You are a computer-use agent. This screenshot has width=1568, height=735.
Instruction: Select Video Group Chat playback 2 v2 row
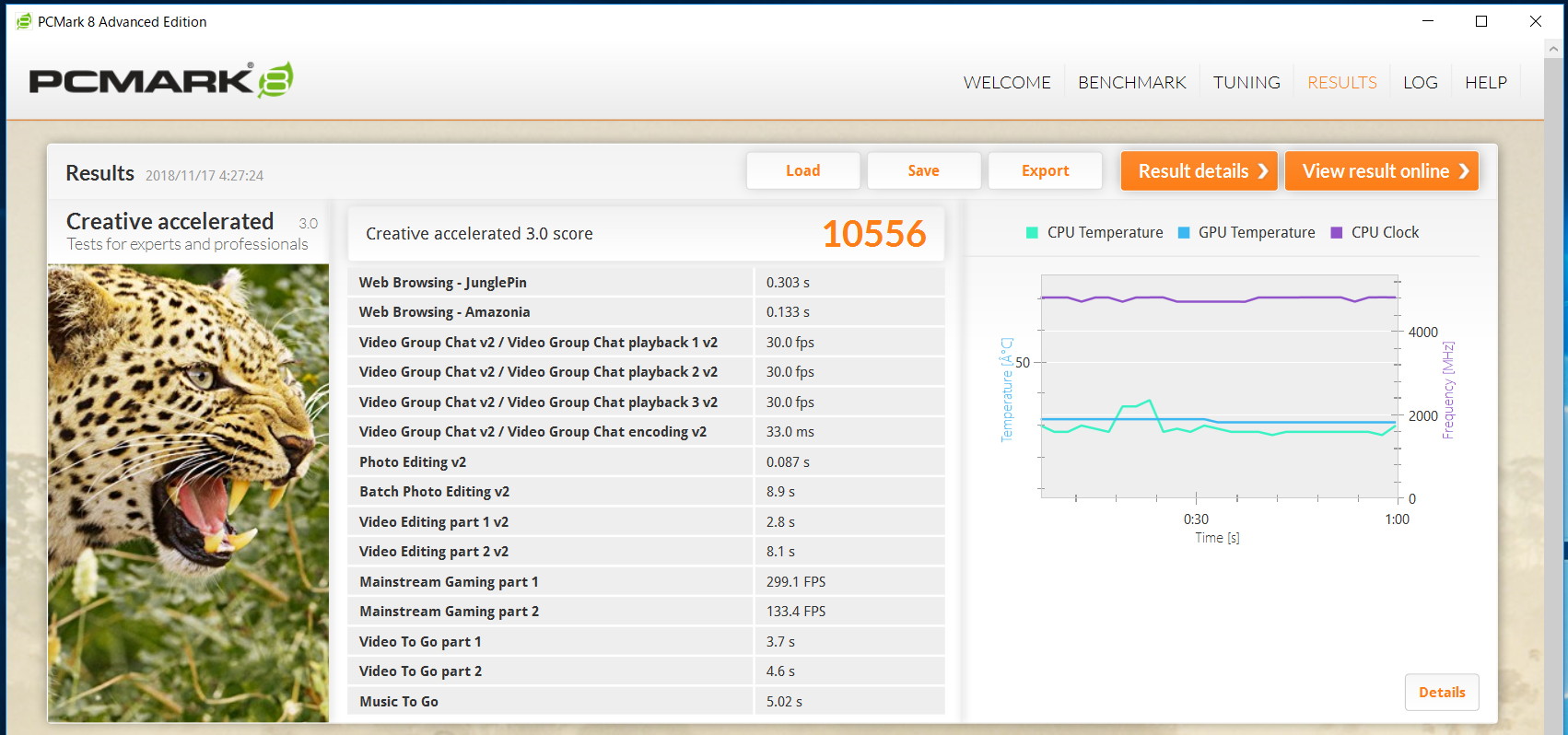(646, 372)
